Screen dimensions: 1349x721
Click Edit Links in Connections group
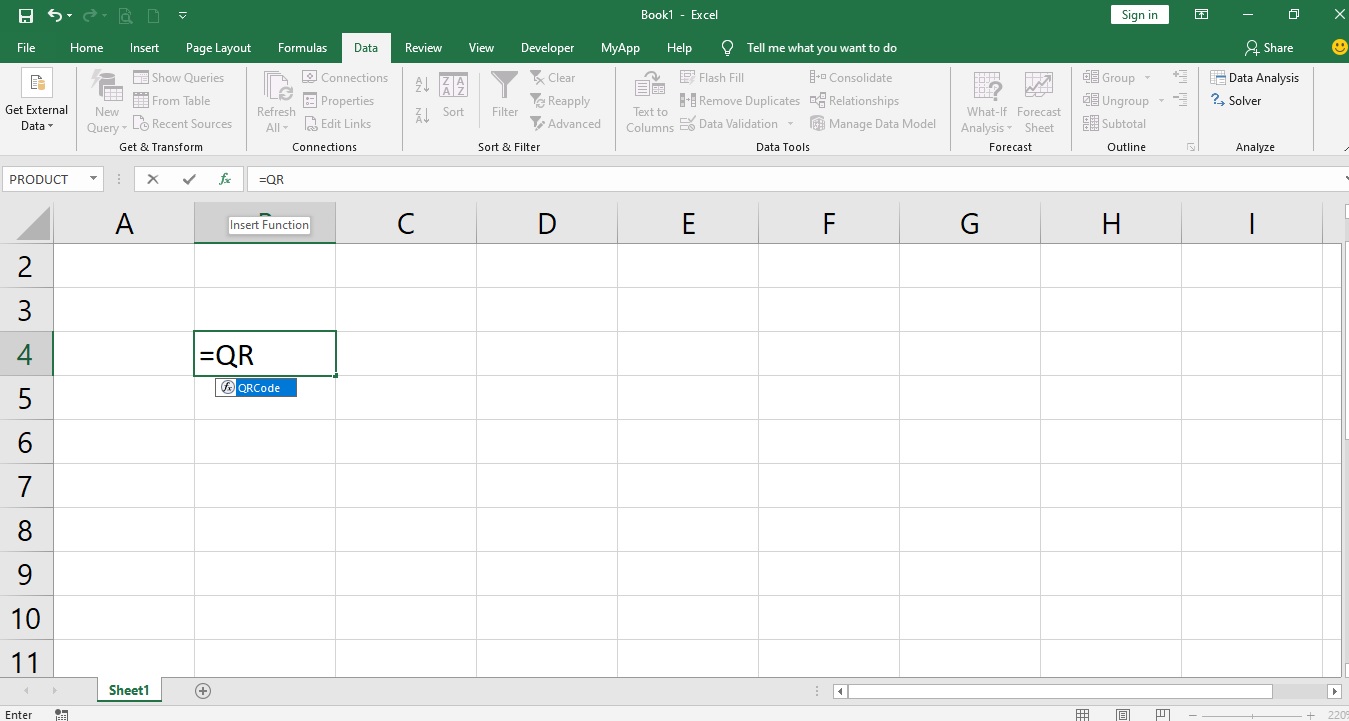pos(336,123)
